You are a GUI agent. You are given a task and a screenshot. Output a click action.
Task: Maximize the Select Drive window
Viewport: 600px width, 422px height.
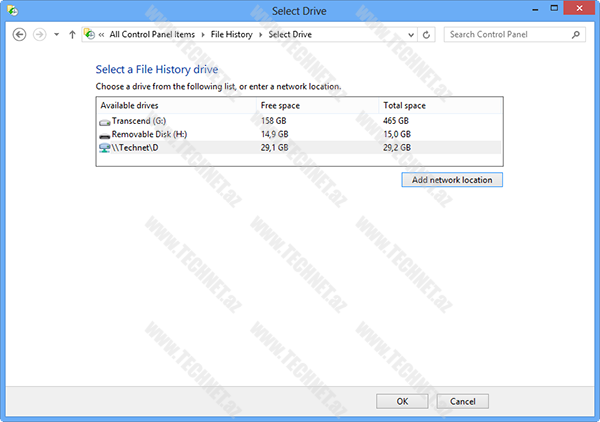554,8
